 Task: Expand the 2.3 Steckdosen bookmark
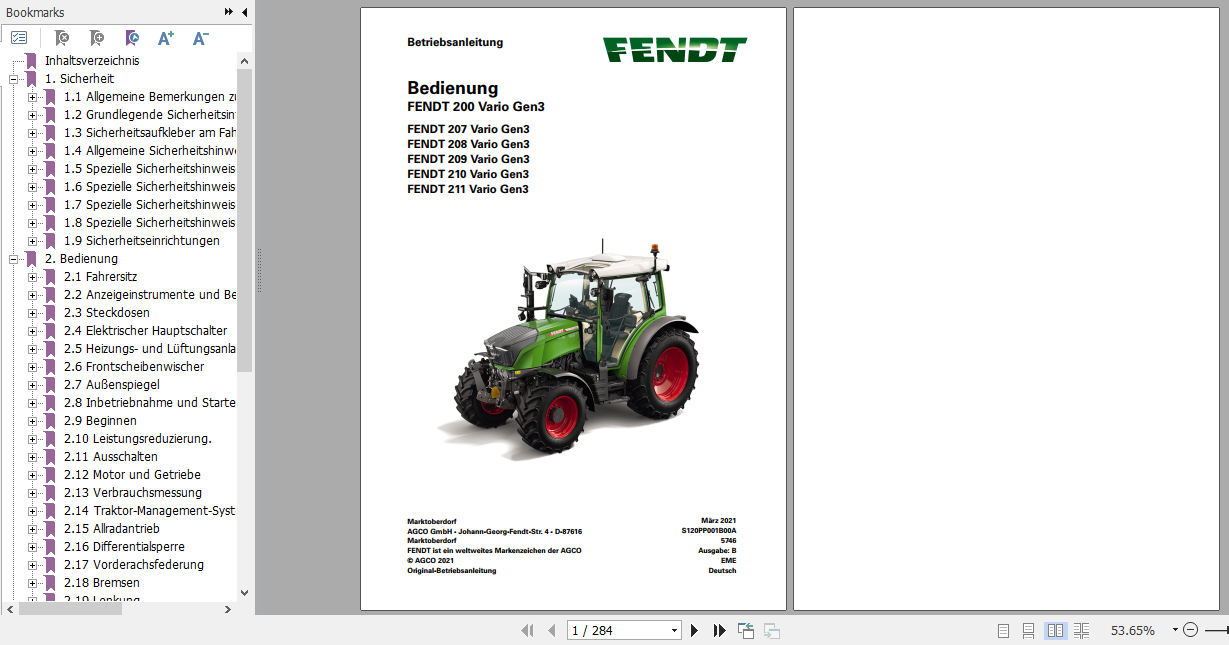33,313
